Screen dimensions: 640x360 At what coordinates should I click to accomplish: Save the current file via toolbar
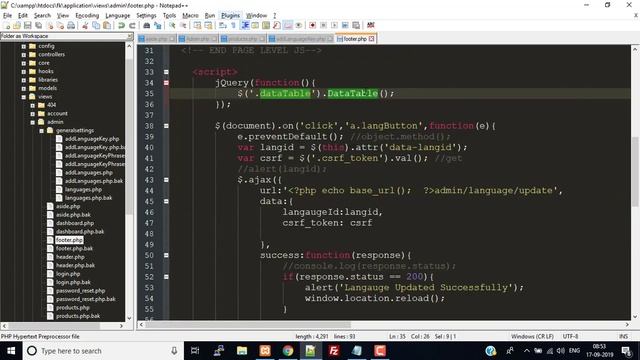tap(27, 25)
